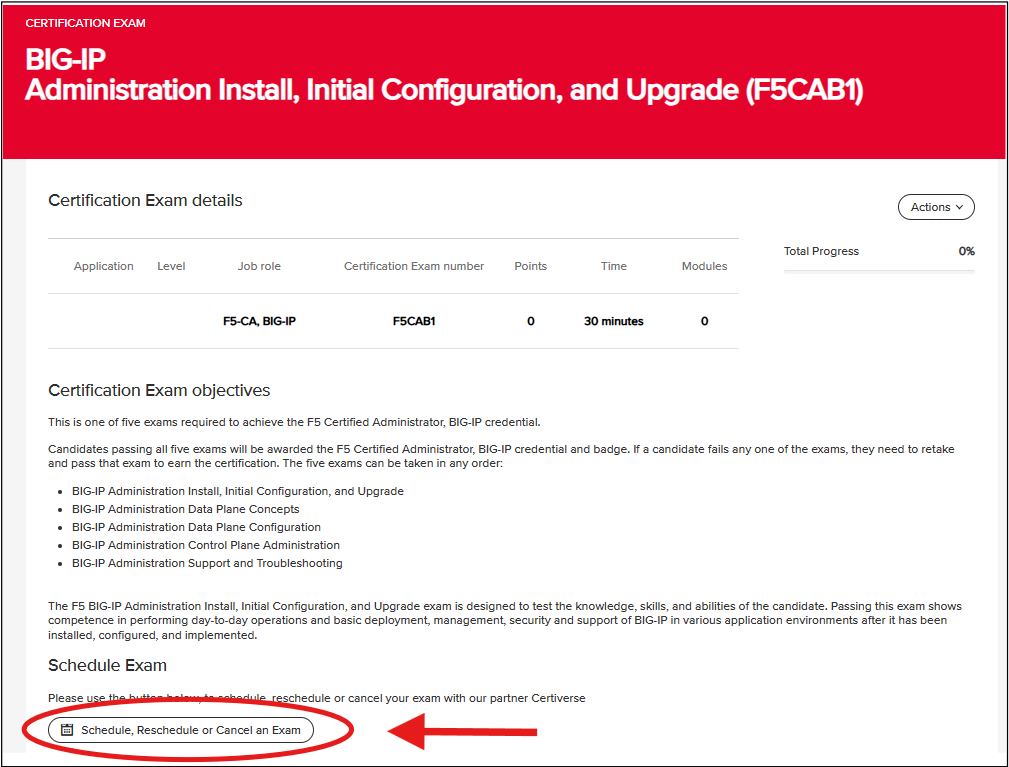Viewport: 1009px width, 767px height.
Task: Select the Modules column header
Action: (x=705, y=266)
